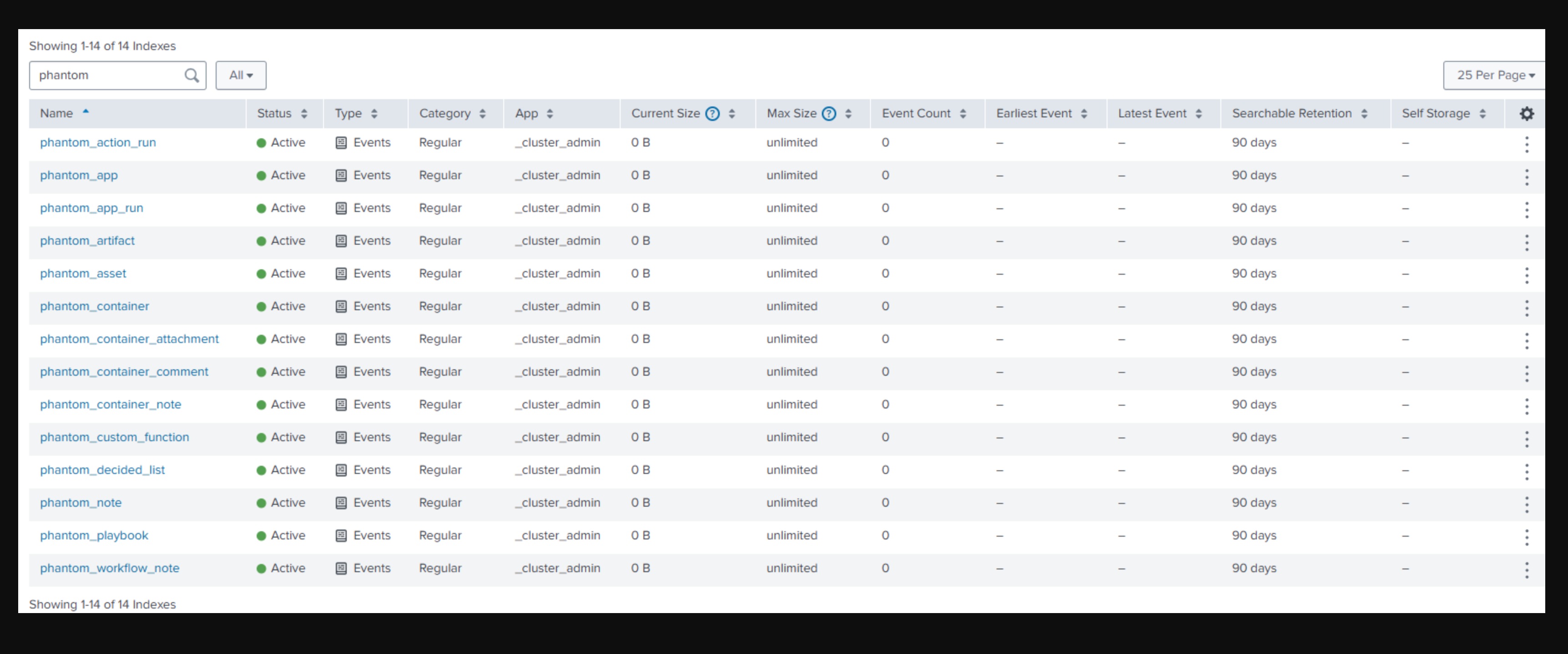The height and width of the screenshot is (654, 1568).
Task: Sort by Type column arrows
Action: 374,113
